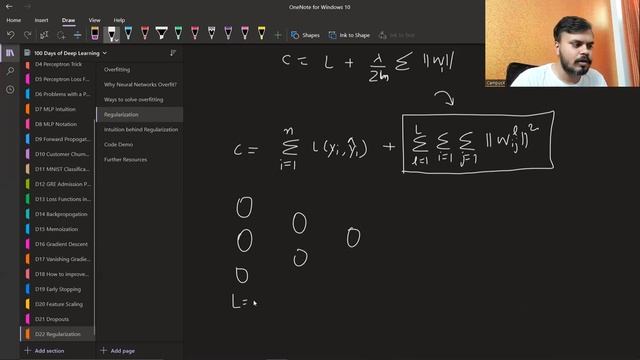The width and height of the screenshot is (640, 360).
Task: Select the Regularization page
Action: pyautogui.click(x=140, y=115)
